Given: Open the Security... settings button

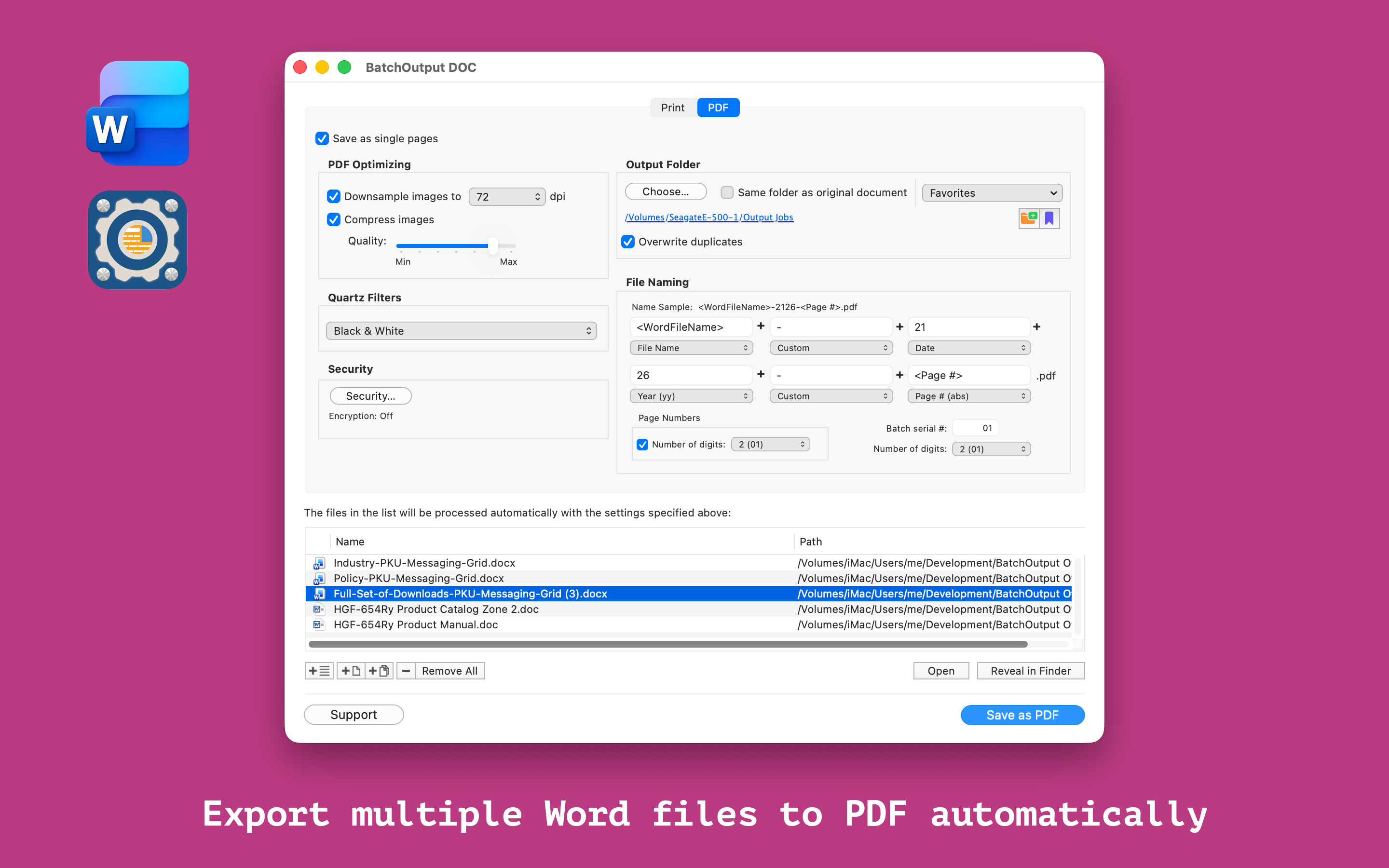Looking at the screenshot, I should point(370,396).
